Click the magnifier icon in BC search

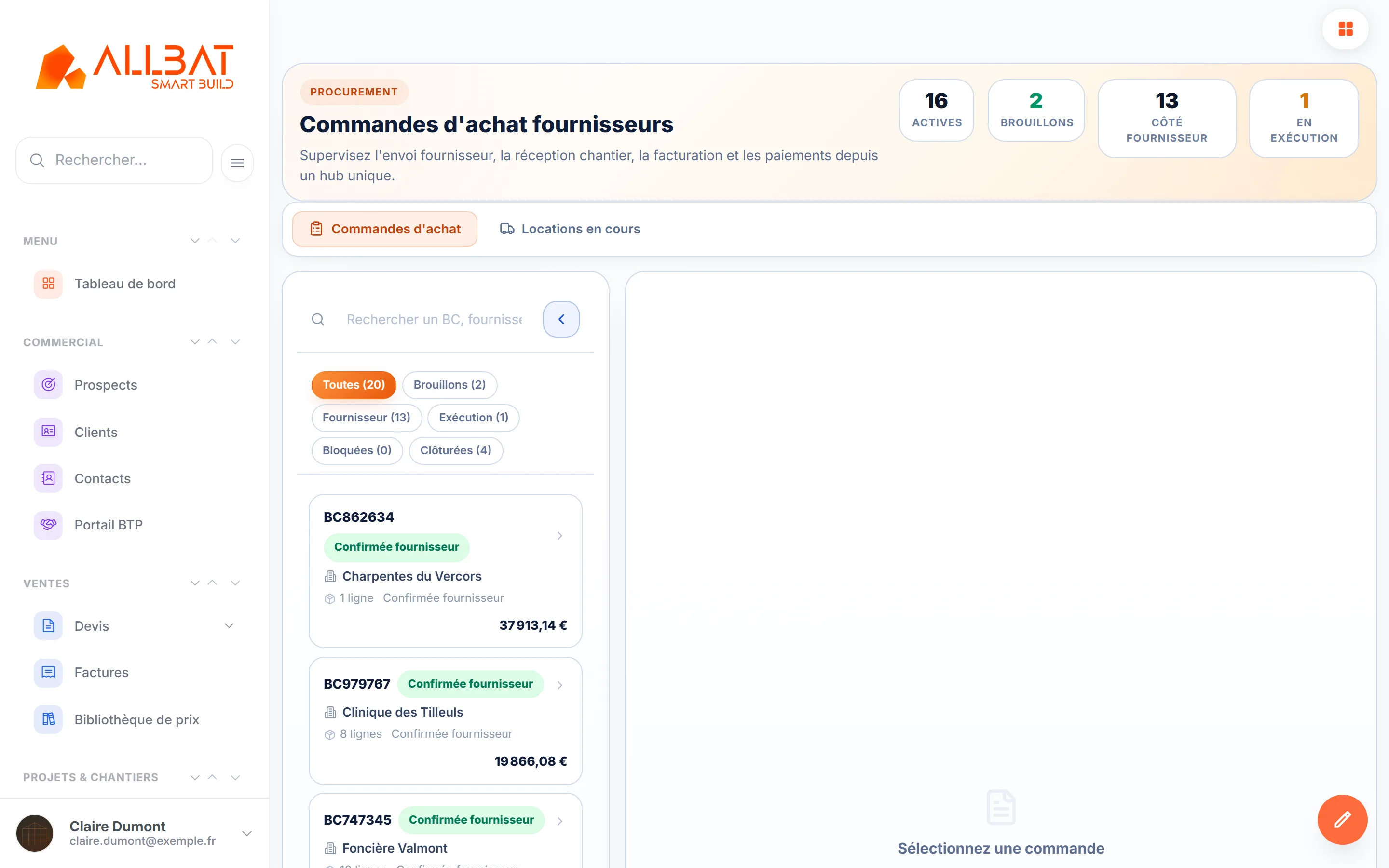(318, 319)
